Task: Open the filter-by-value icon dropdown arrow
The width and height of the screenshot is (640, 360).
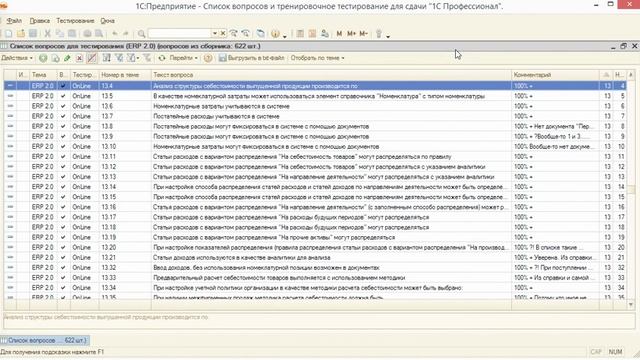Action: [138, 58]
